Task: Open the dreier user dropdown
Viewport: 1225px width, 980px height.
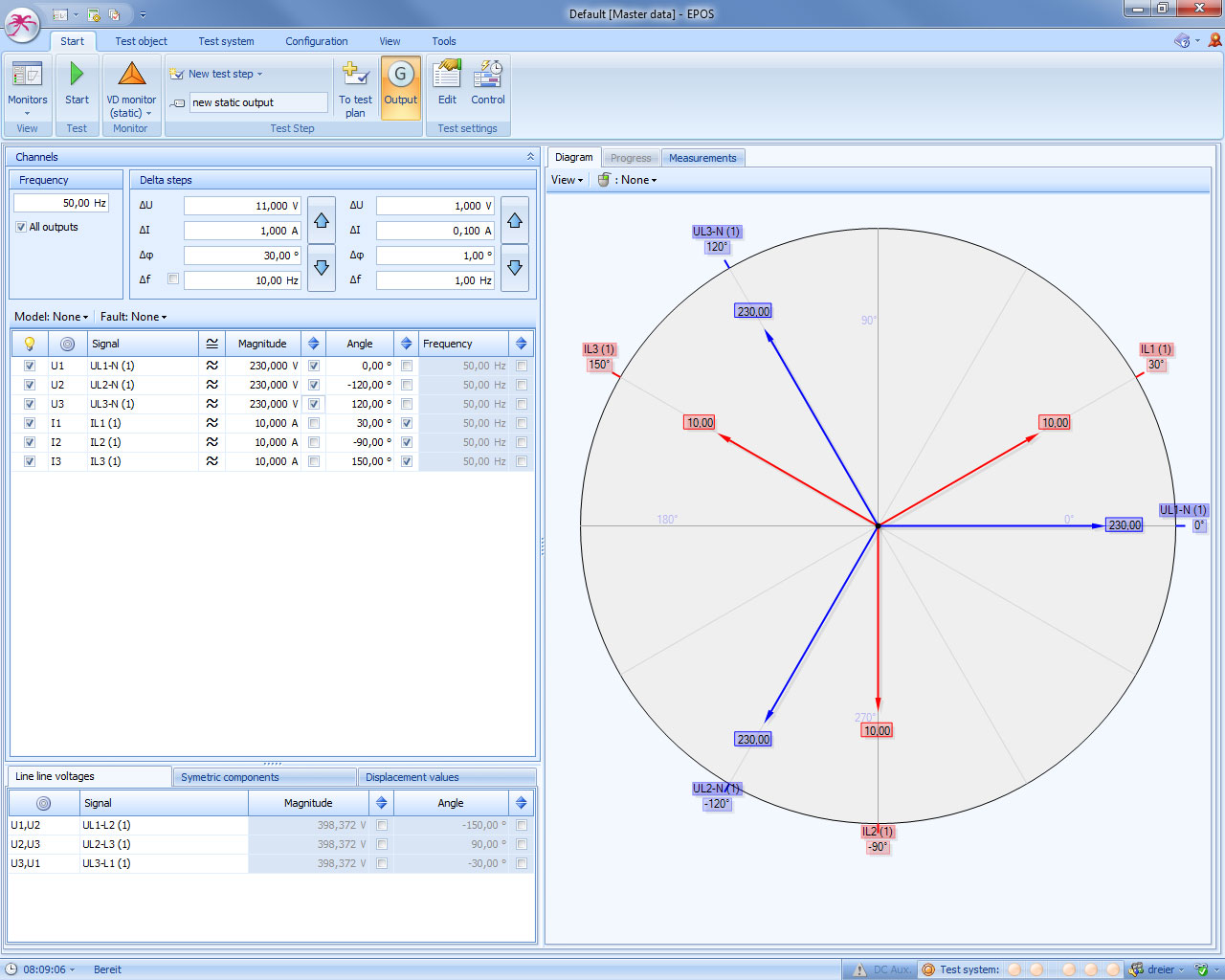Action: (x=1181, y=969)
